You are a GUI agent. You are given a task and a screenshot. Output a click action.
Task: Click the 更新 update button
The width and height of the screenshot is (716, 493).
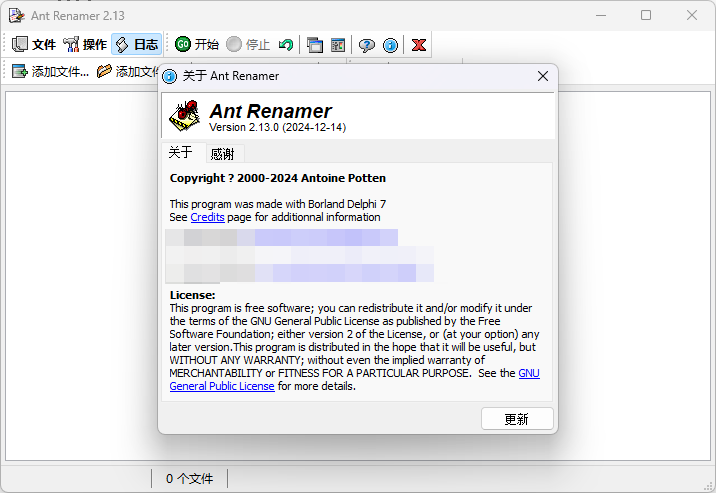coord(517,419)
